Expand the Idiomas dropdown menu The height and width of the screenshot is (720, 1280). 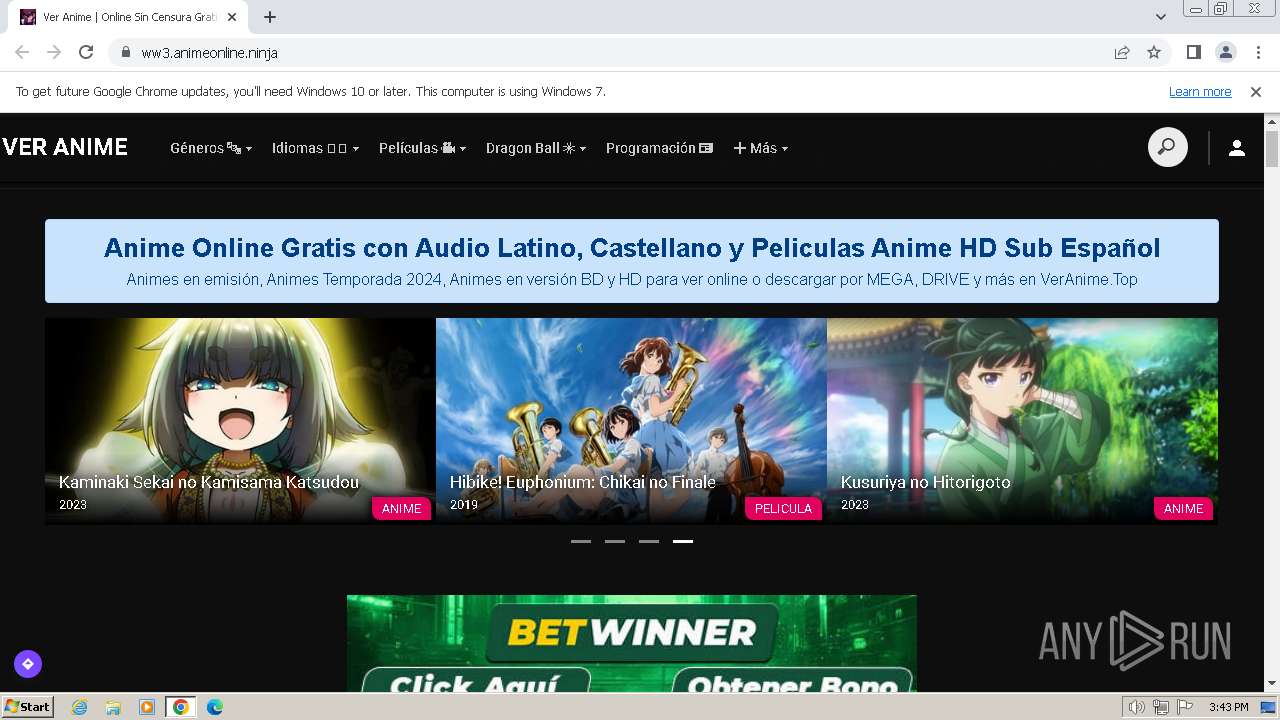(315, 148)
